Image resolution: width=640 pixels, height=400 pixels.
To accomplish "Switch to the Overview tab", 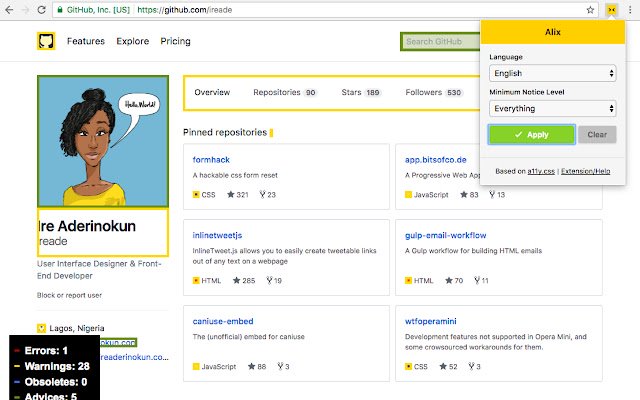I will pos(212,92).
